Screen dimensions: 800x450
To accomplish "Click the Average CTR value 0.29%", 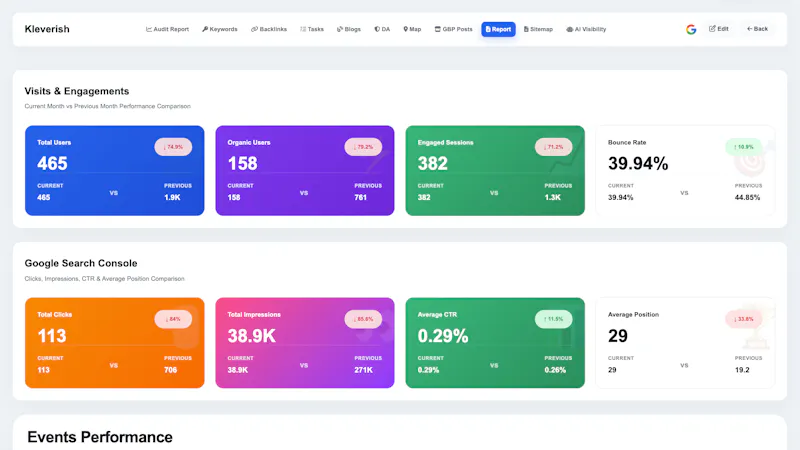I will click(x=443, y=336).
